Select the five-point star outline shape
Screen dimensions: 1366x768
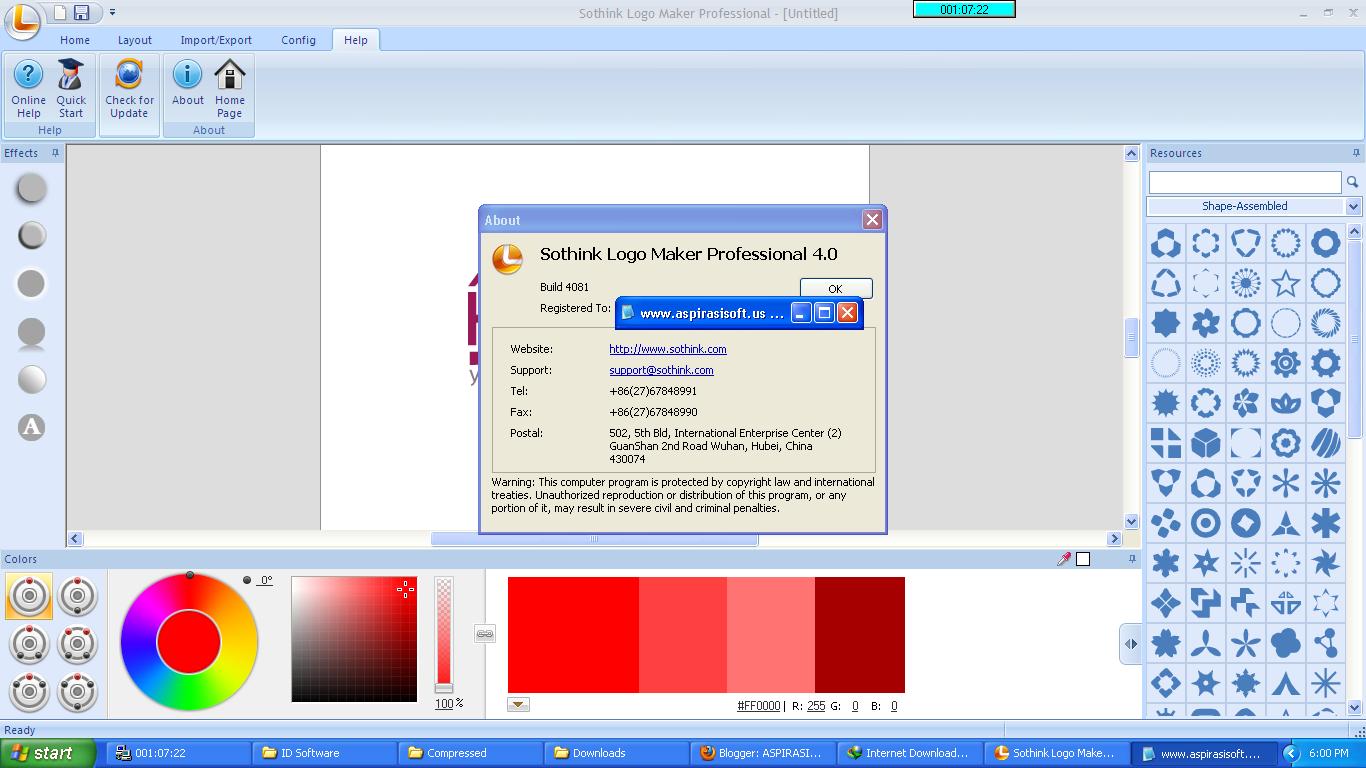(x=1285, y=283)
